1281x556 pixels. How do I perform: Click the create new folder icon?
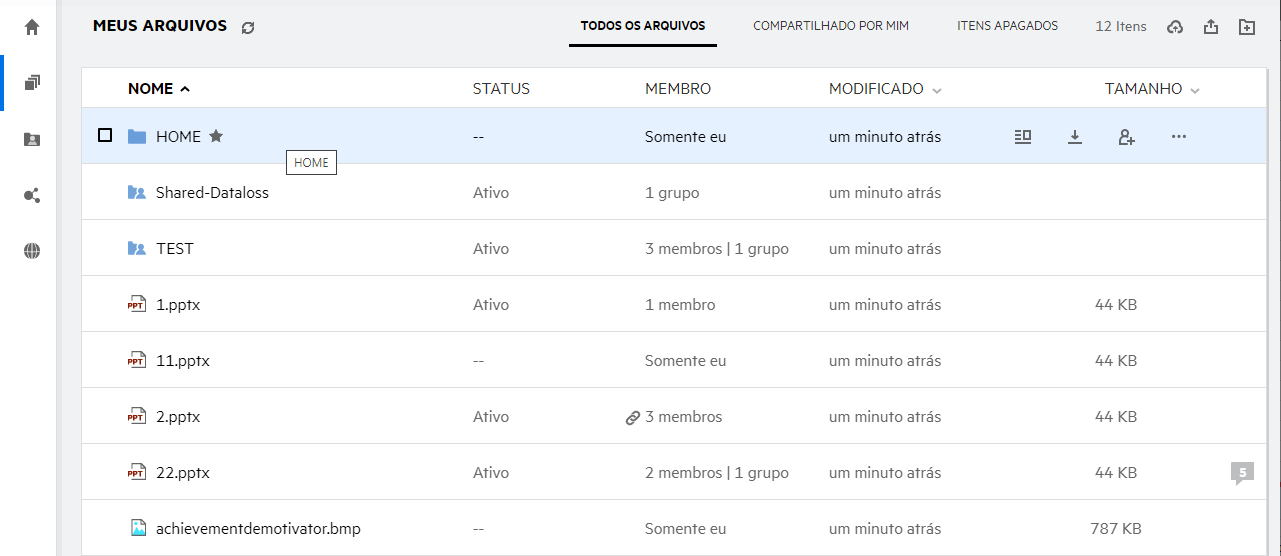point(1246,27)
